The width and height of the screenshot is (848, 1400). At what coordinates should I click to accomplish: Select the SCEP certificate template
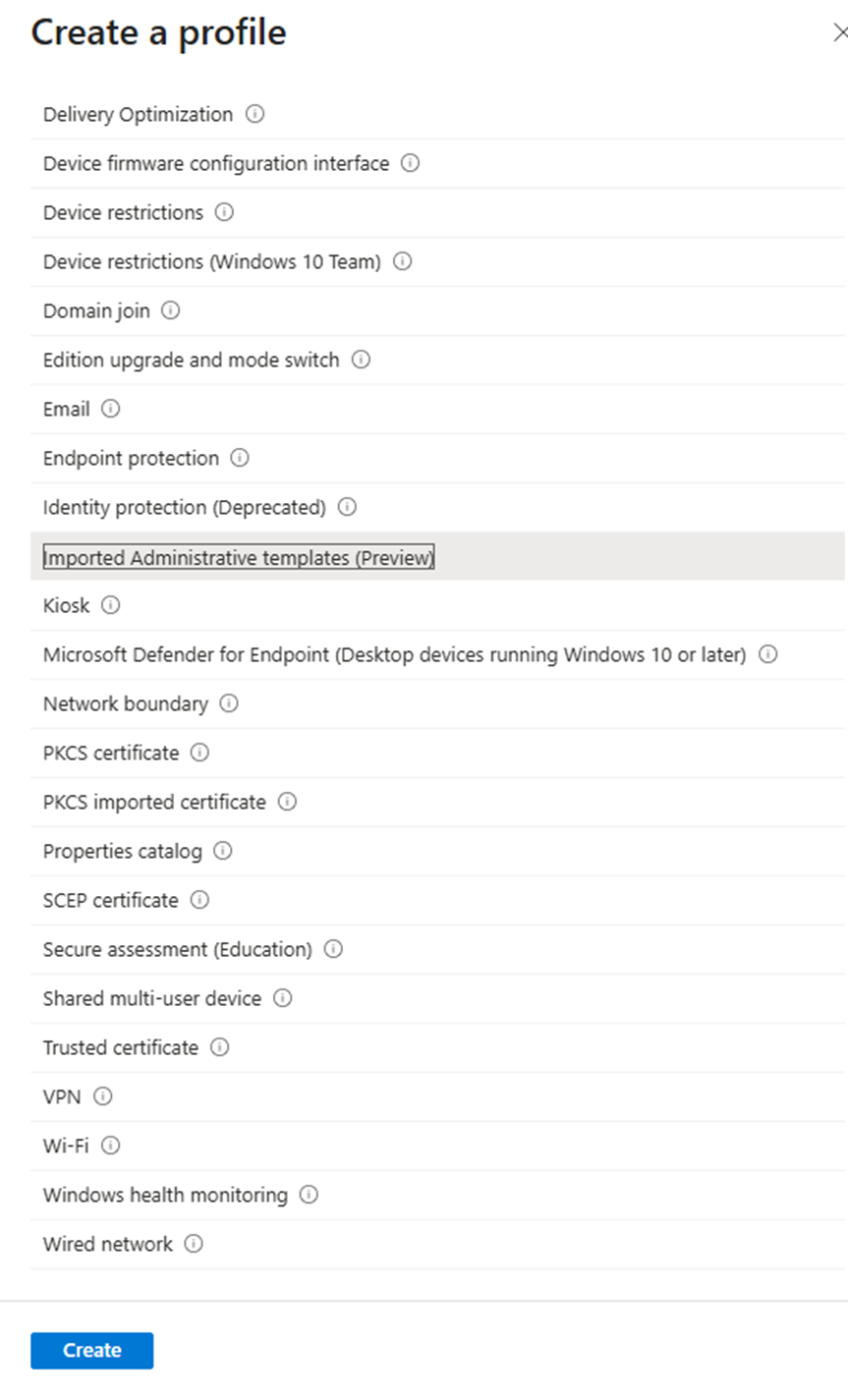[438, 900]
